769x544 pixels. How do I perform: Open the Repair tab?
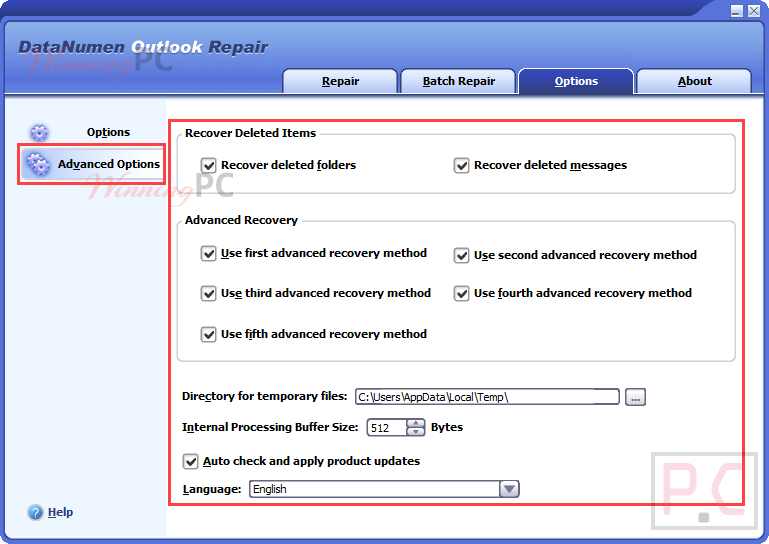click(x=340, y=81)
